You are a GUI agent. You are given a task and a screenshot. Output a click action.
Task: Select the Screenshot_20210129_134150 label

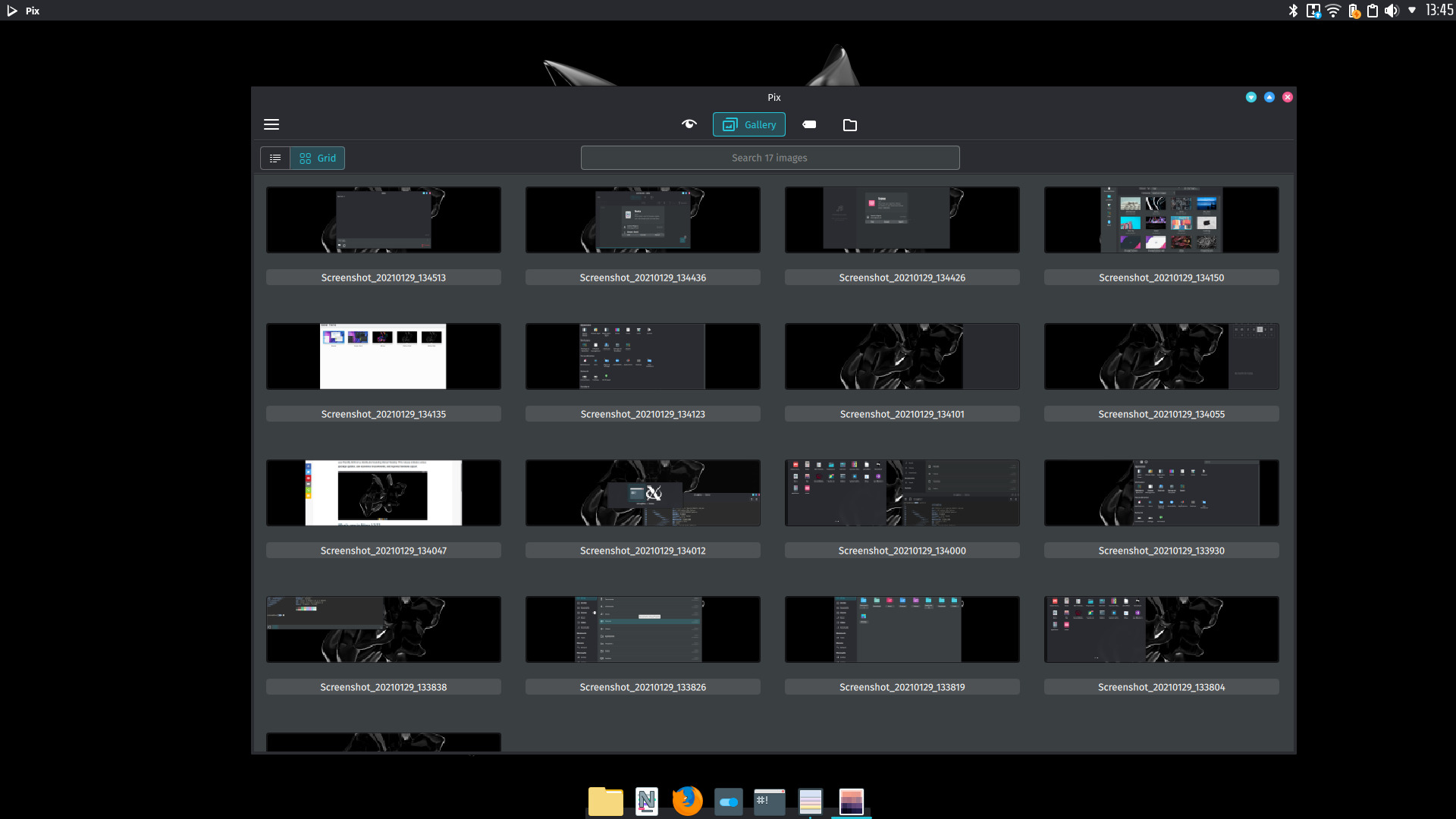(x=1161, y=278)
